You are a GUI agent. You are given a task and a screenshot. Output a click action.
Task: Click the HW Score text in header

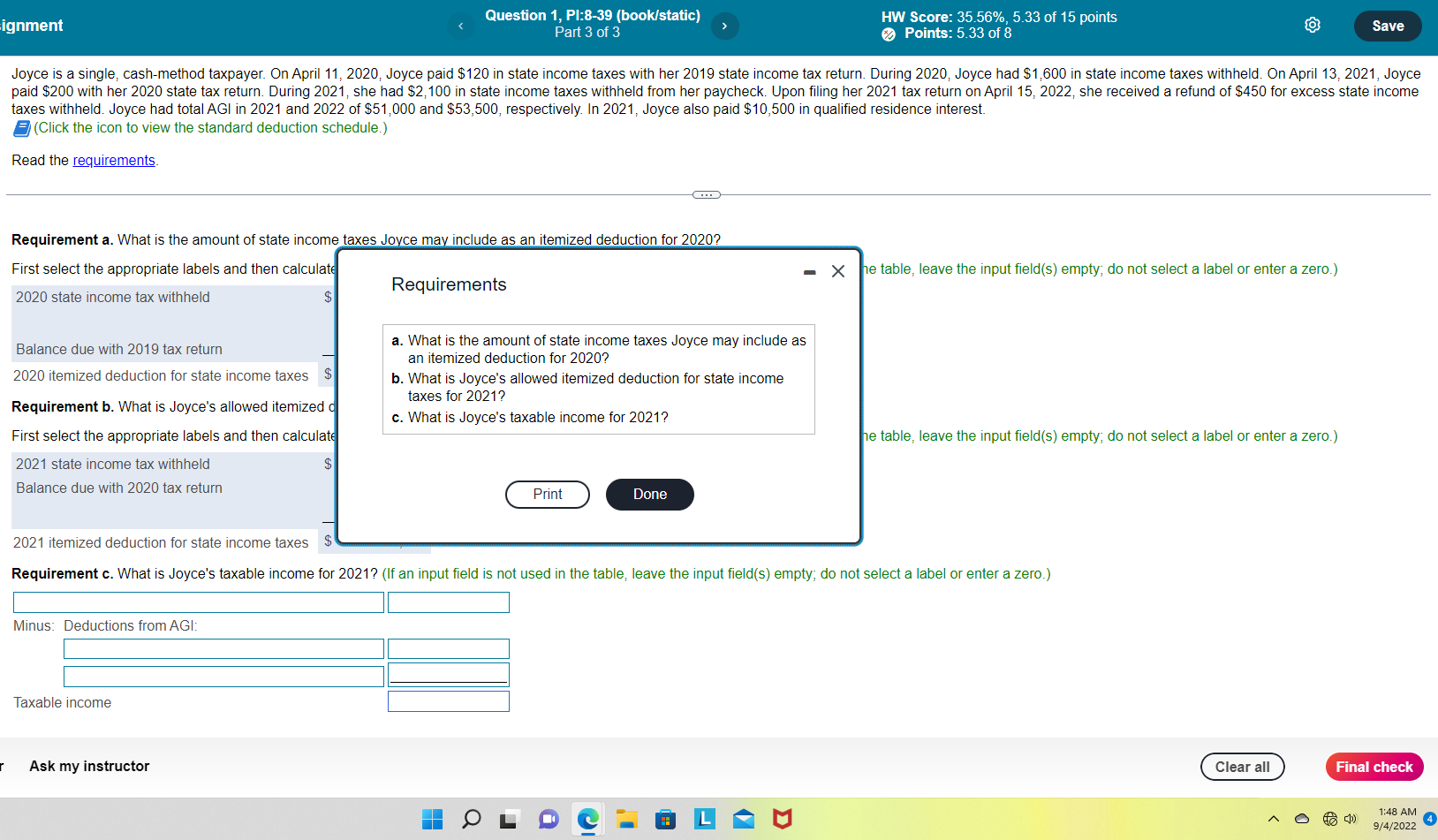tap(999, 17)
